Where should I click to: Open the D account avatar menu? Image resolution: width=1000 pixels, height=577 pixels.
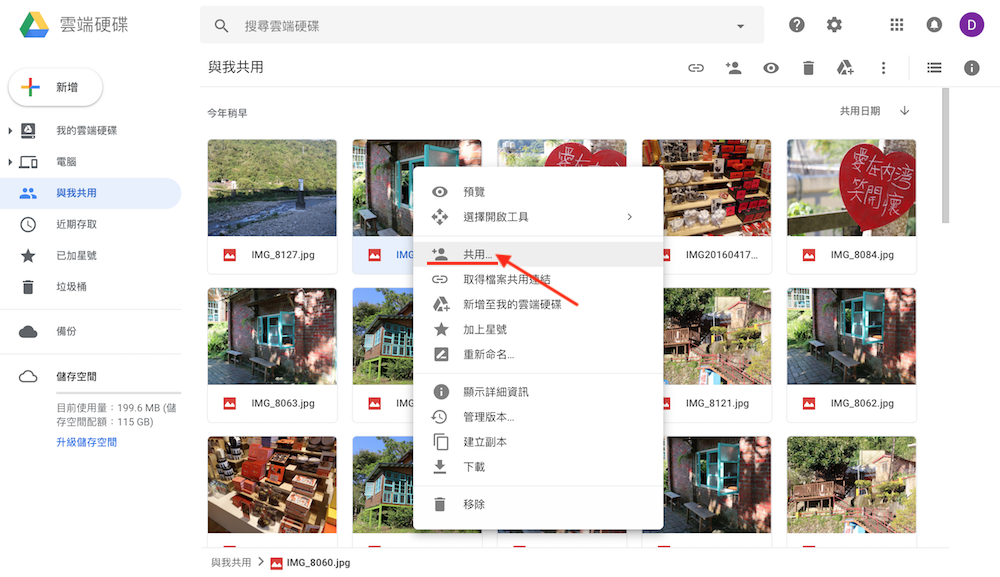click(971, 24)
